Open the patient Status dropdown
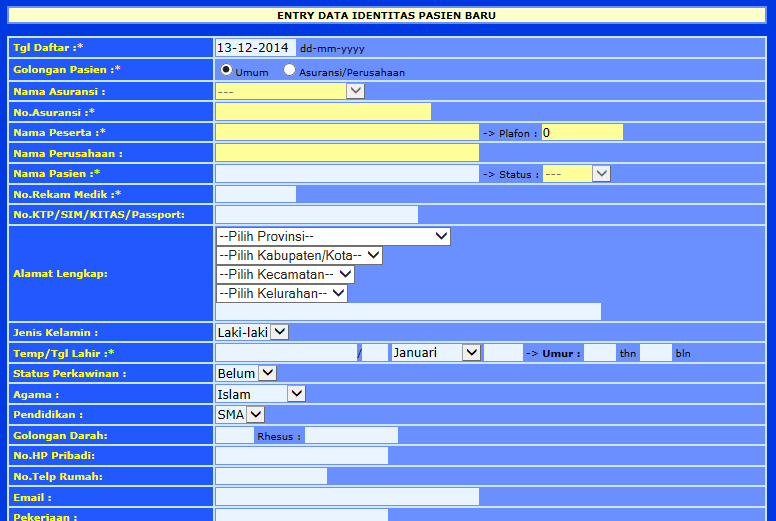Screen dimensions: 776x521 [577, 174]
